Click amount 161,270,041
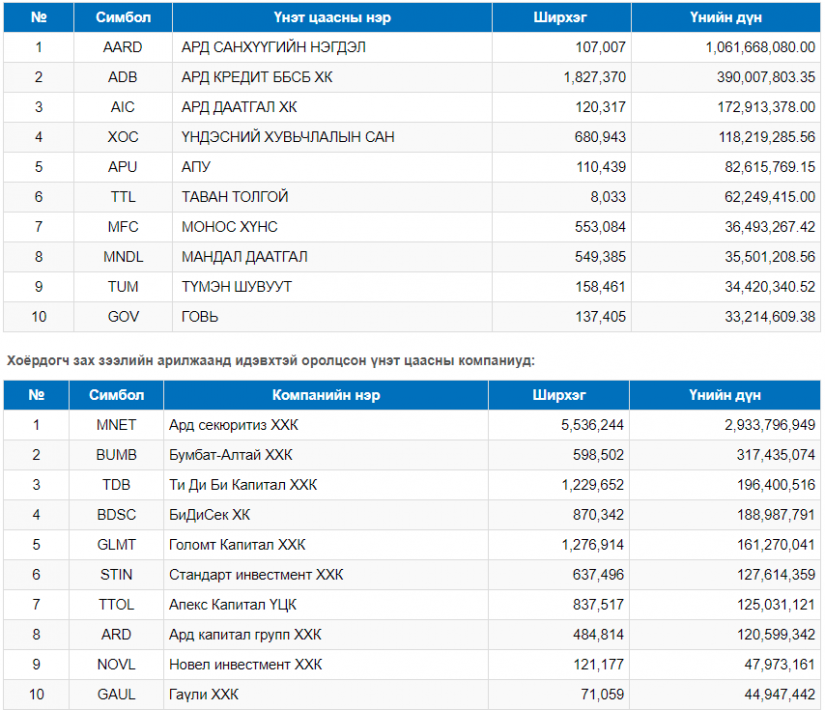This screenshot has width=825, height=710. [776, 545]
